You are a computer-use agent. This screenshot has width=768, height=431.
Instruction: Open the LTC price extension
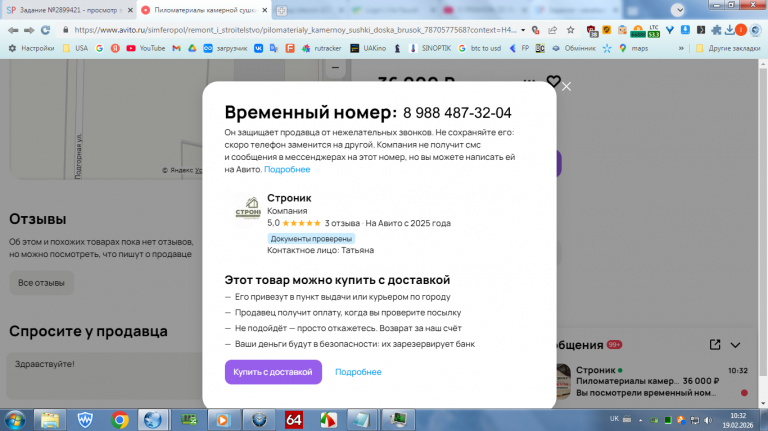pos(653,31)
